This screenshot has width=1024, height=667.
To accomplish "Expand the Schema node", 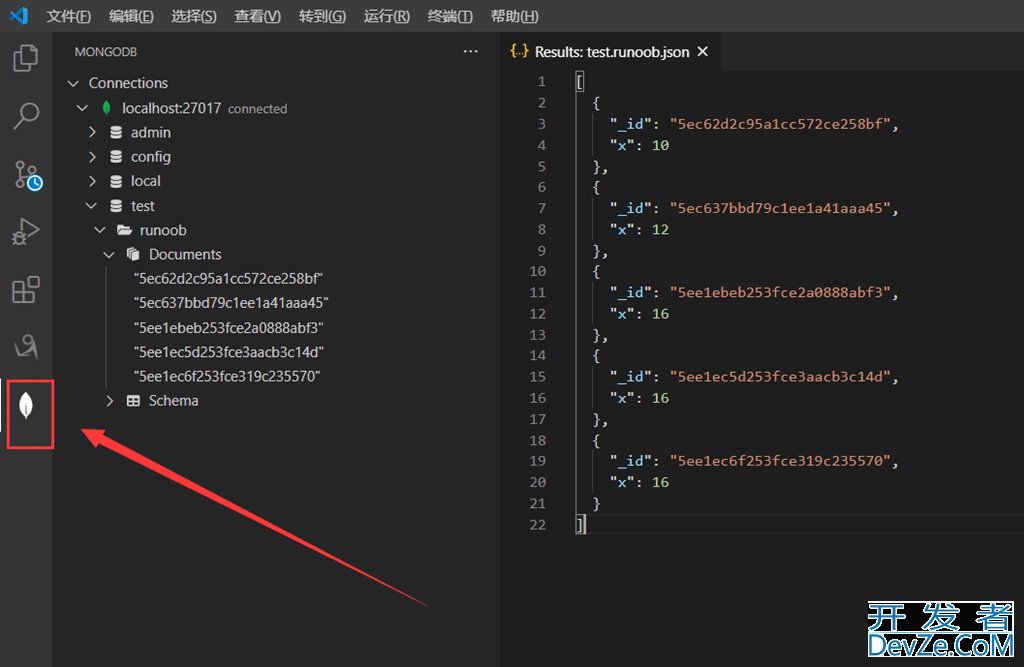I will tap(110, 401).
